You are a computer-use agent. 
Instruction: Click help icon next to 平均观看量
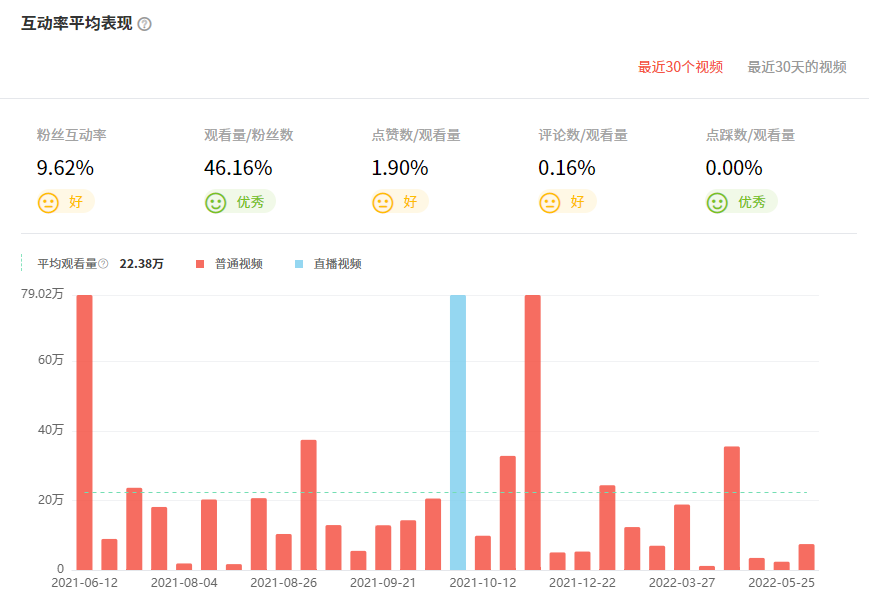(103, 264)
